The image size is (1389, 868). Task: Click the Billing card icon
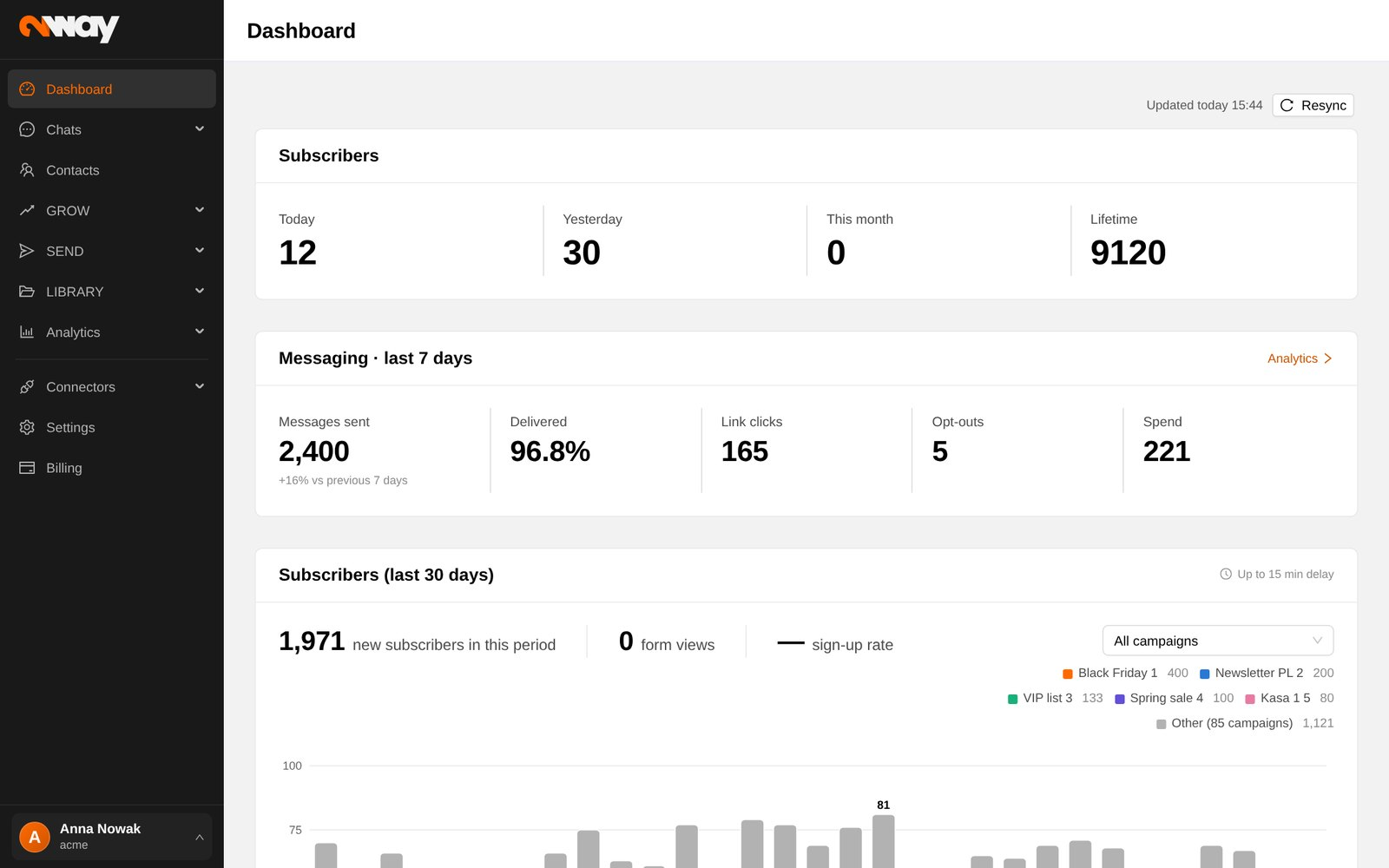click(x=27, y=468)
